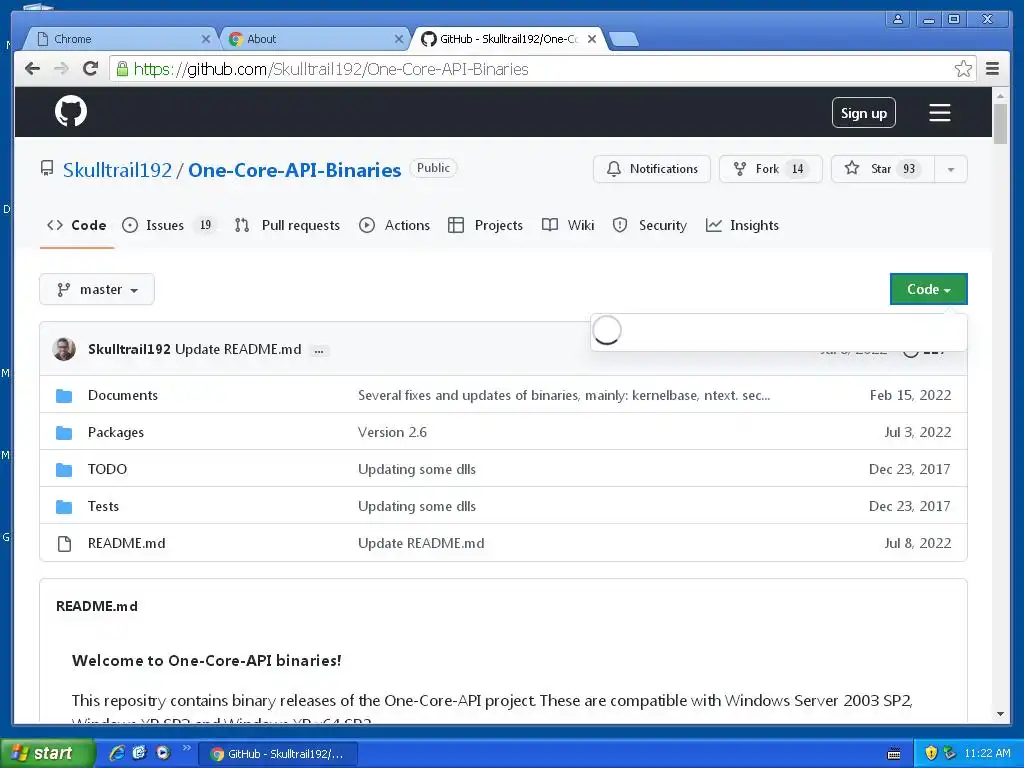Open the Documents folder link
1024x768 pixels.
pyautogui.click(x=123, y=395)
